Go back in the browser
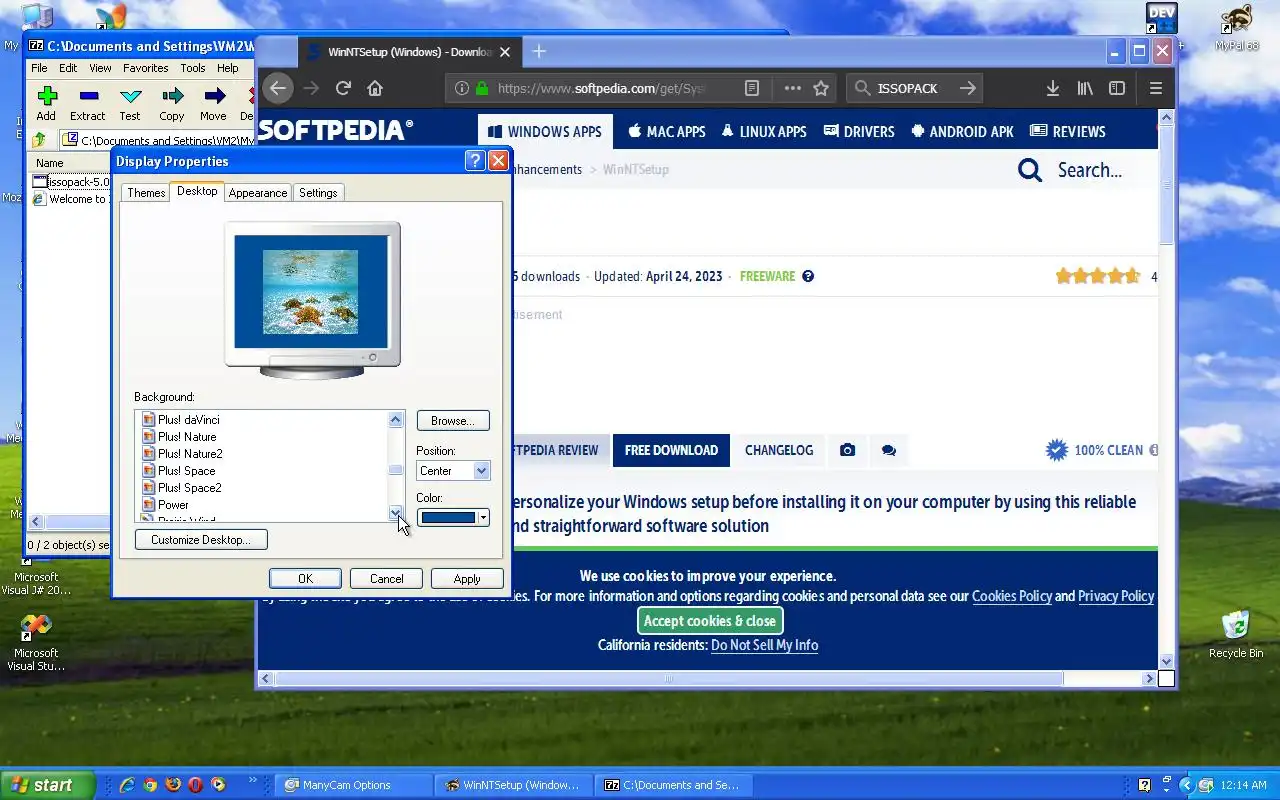The height and width of the screenshot is (800, 1280). click(x=278, y=88)
